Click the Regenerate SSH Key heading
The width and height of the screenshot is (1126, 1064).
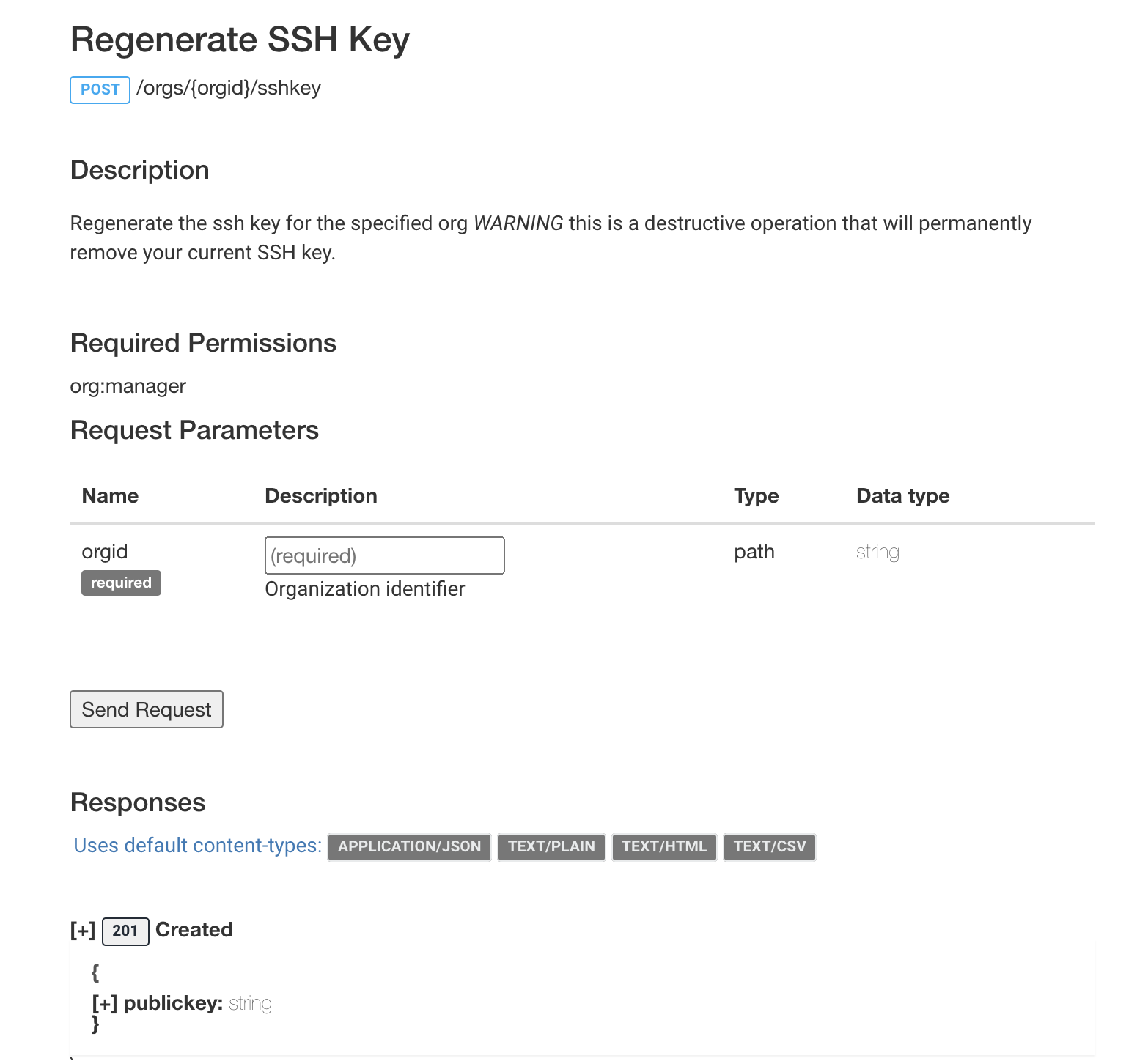coord(240,40)
